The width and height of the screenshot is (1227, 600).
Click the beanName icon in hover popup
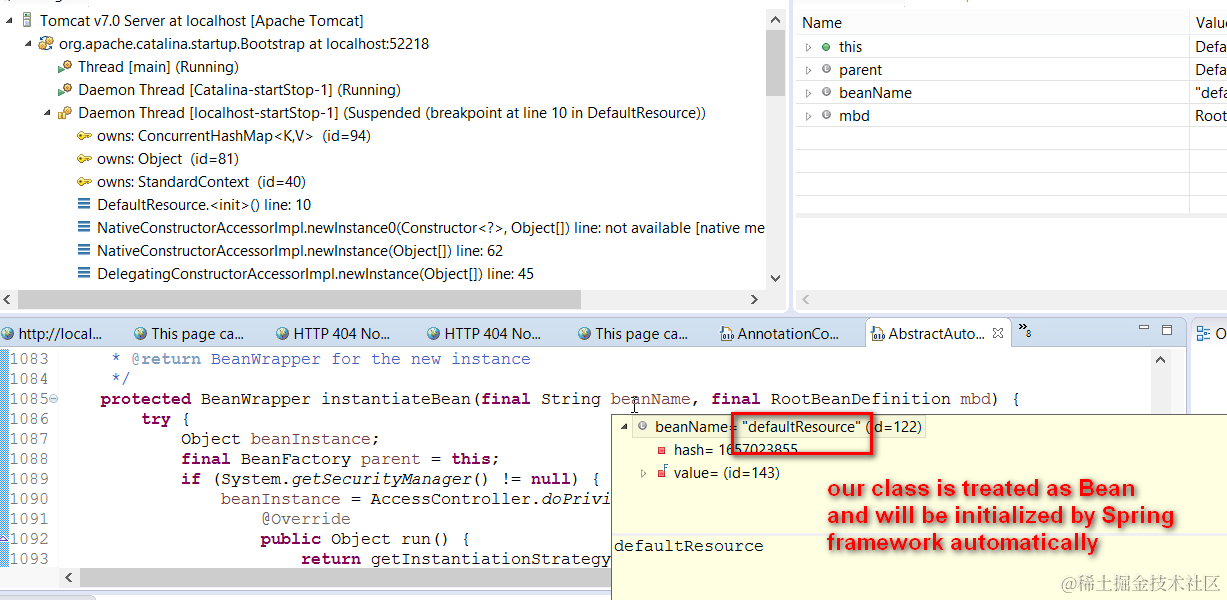pos(642,426)
